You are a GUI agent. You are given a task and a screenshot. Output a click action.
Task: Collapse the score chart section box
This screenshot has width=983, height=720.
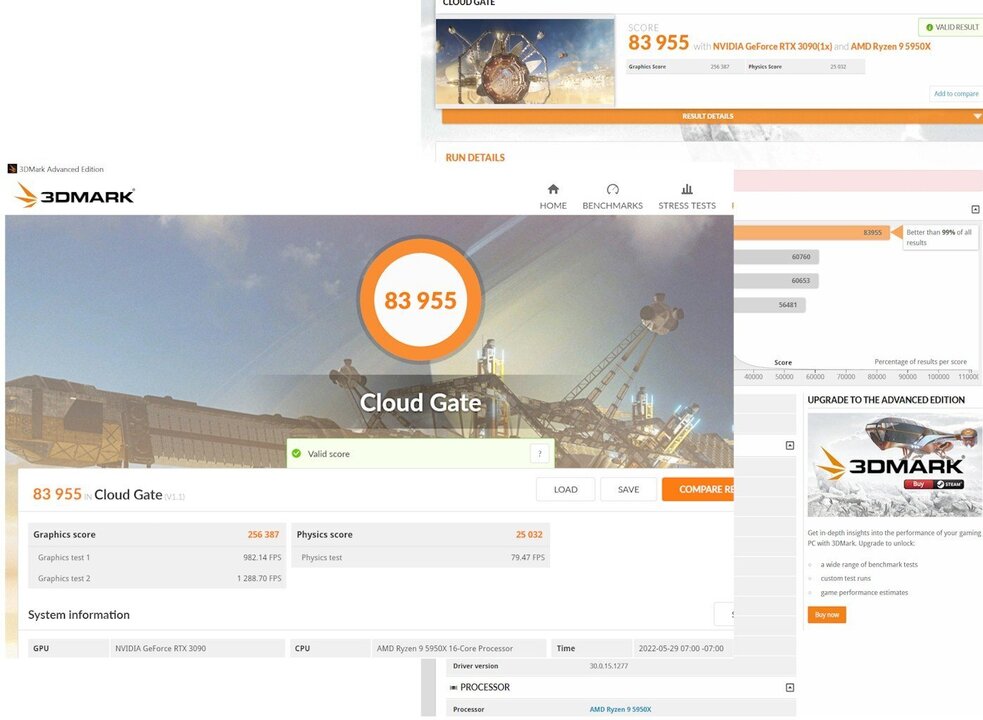pyautogui.click(x=975, y=209)
